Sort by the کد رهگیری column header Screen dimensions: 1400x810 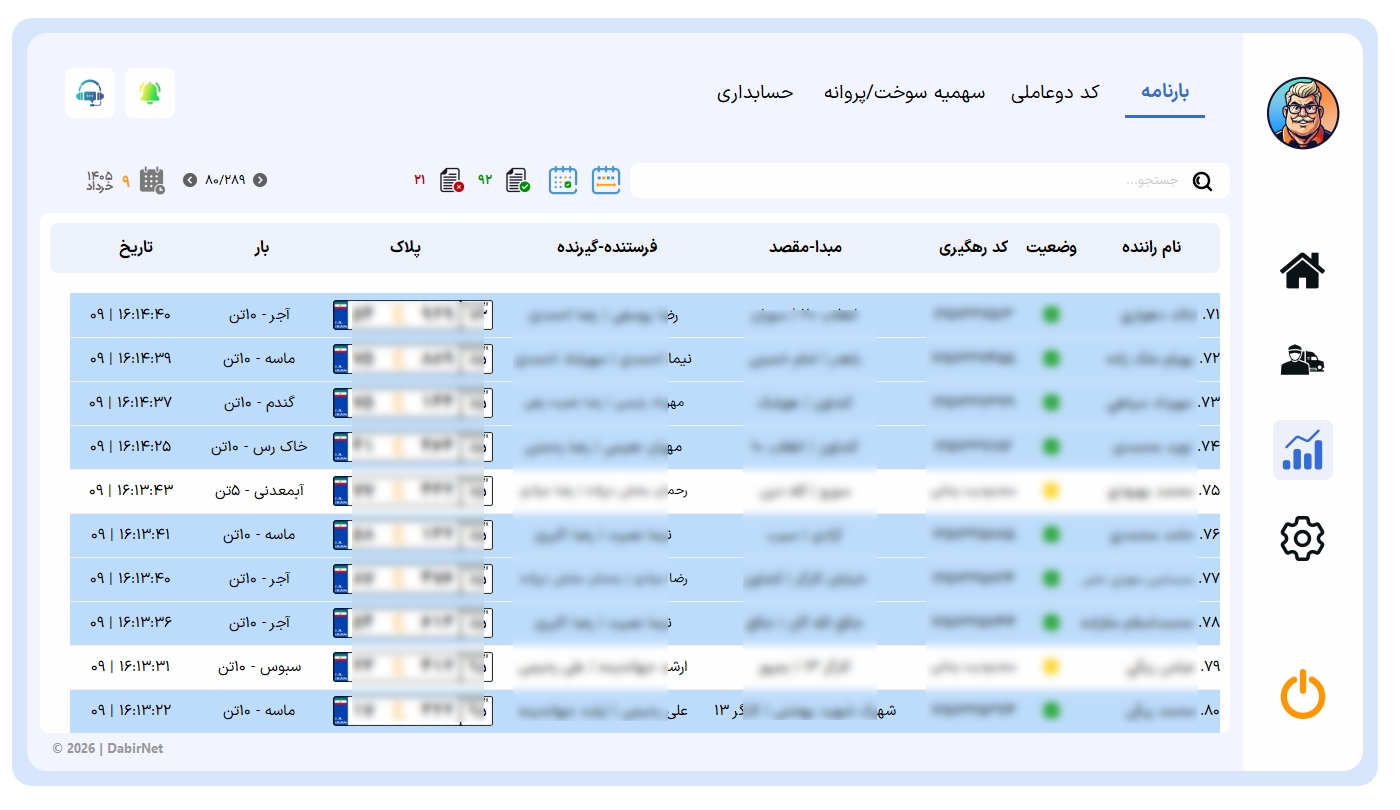pos(973,247)
